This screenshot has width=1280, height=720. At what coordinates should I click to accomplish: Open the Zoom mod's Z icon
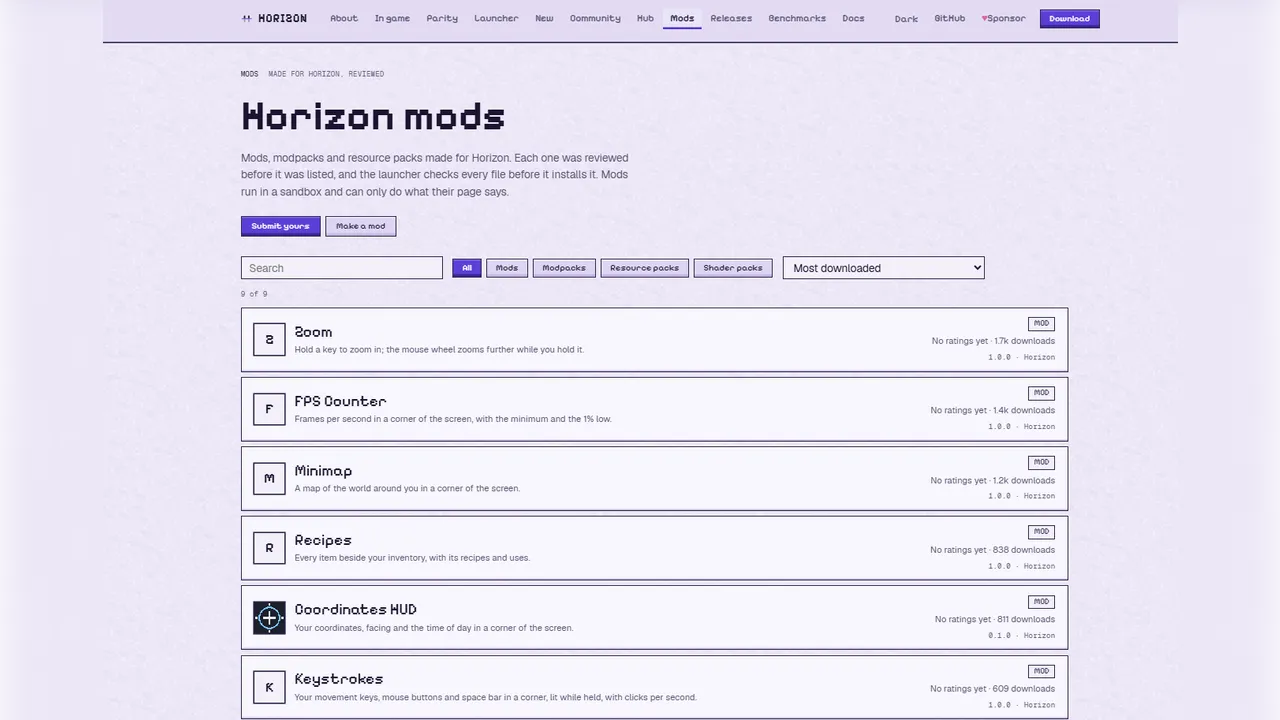269,340
